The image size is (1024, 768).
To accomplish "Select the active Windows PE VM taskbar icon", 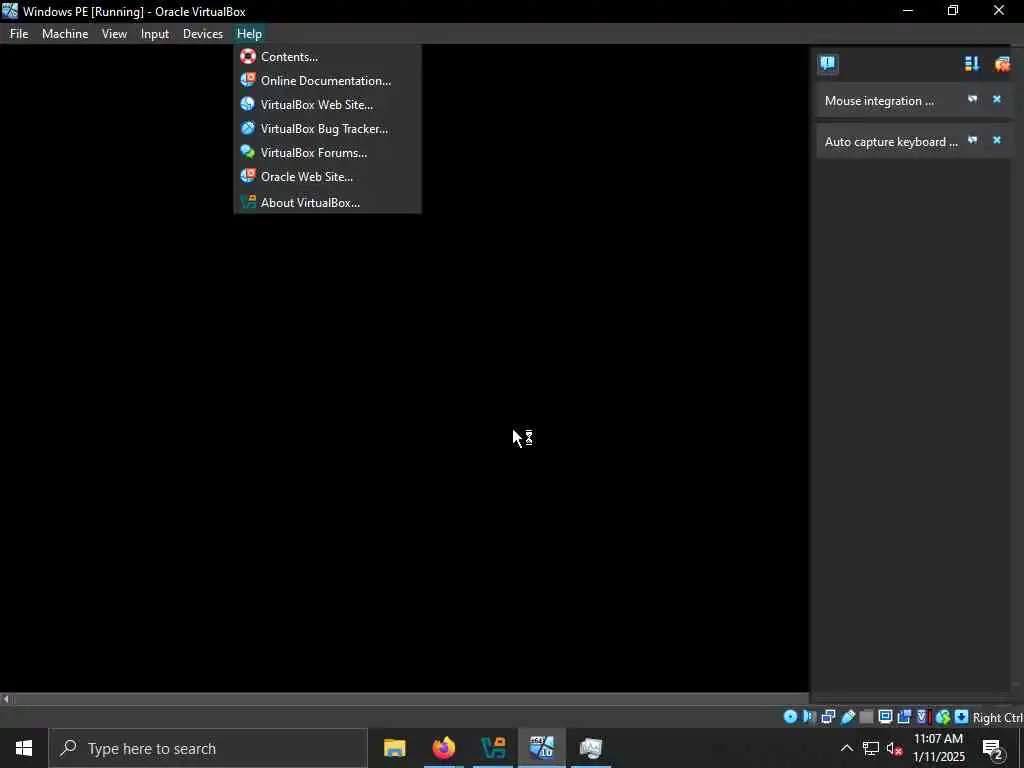I will tap(542, 748).
